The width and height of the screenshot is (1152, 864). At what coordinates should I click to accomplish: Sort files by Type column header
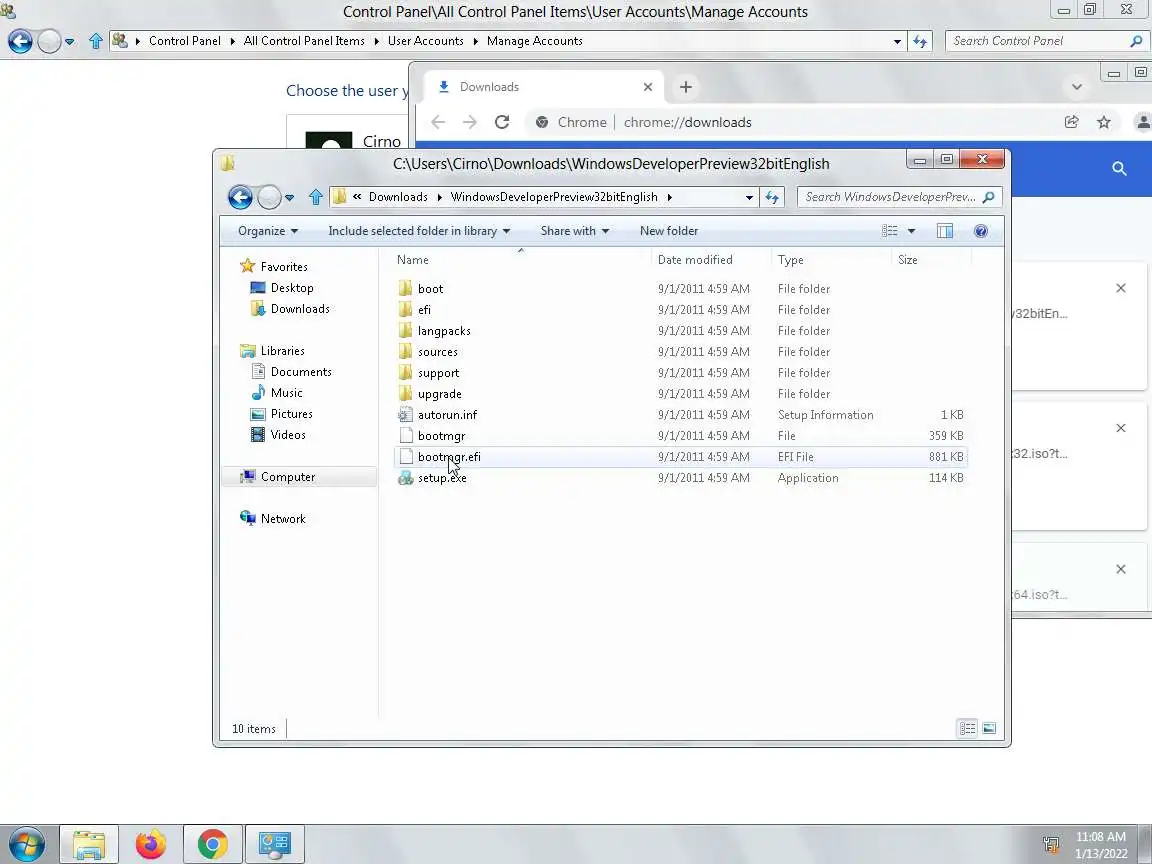coord(831,259)
